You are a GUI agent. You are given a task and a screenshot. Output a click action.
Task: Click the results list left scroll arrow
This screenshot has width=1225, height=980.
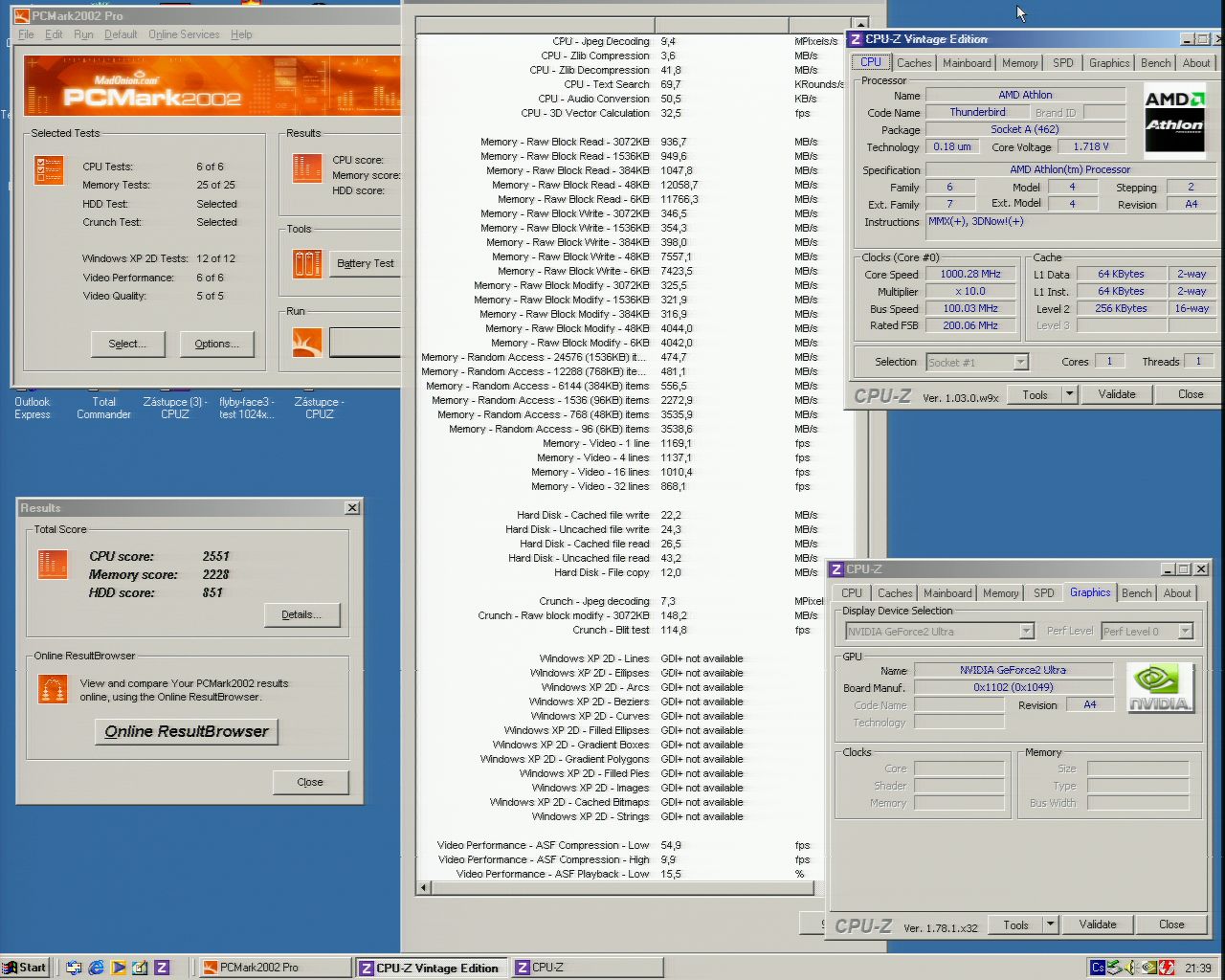[x=424, y=888]
